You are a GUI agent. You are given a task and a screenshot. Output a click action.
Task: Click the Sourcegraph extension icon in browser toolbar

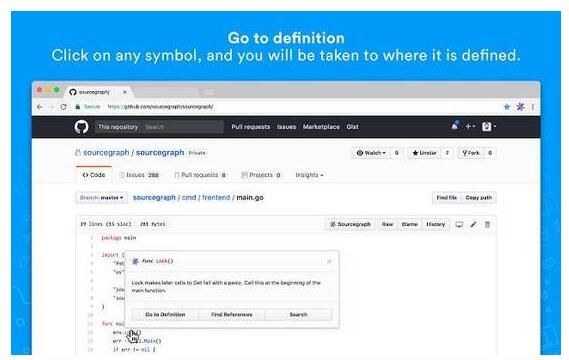click(x=520, y=107)
